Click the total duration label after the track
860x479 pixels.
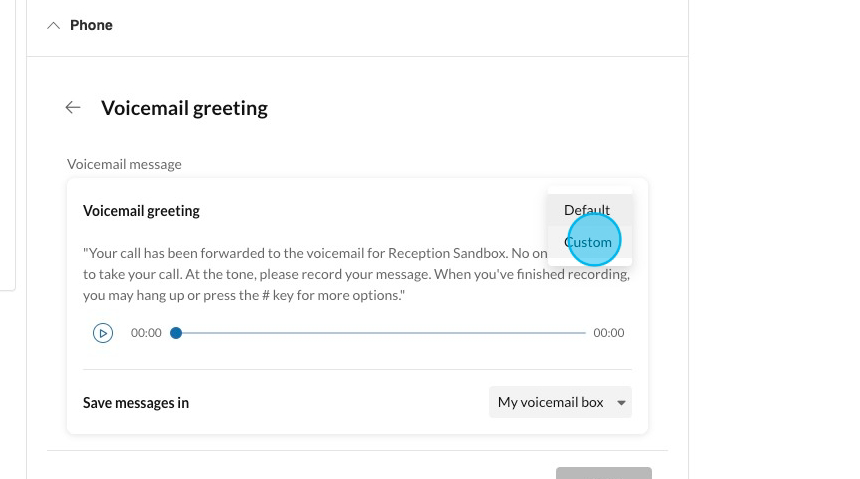coord(608,333)
